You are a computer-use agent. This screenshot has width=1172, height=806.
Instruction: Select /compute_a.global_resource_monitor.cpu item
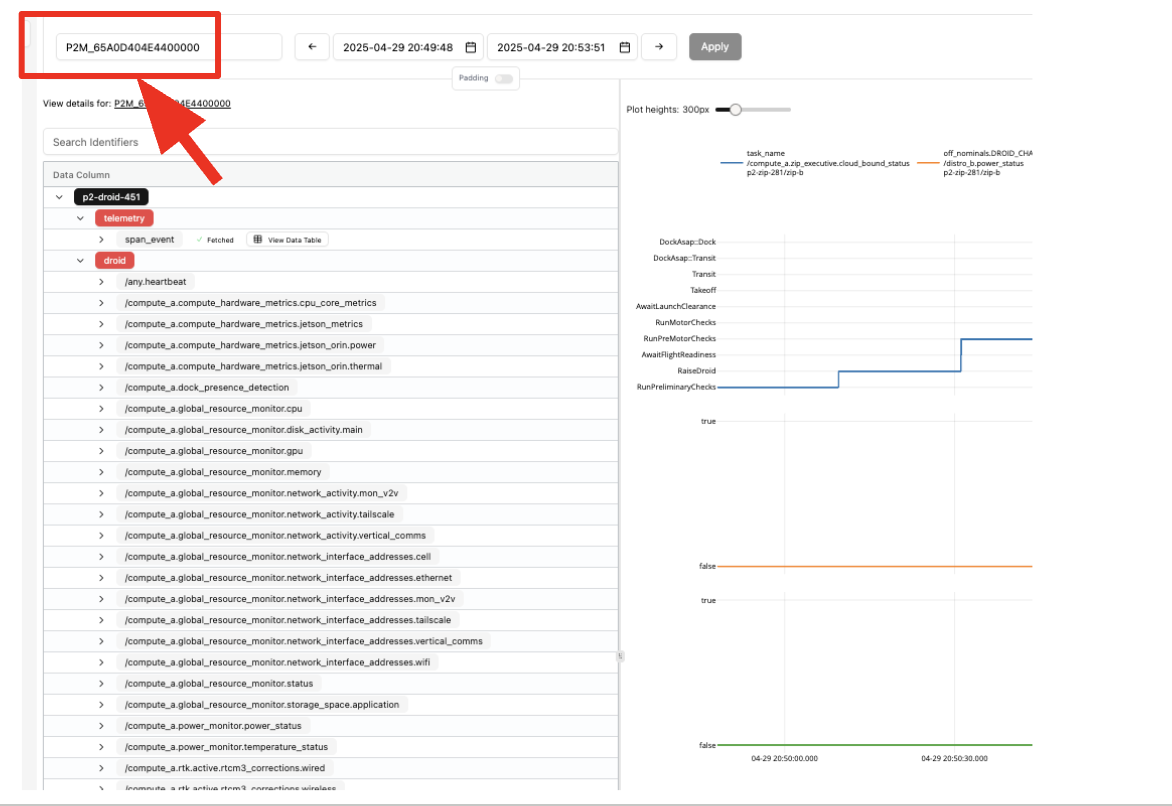(x=213, y=409)
